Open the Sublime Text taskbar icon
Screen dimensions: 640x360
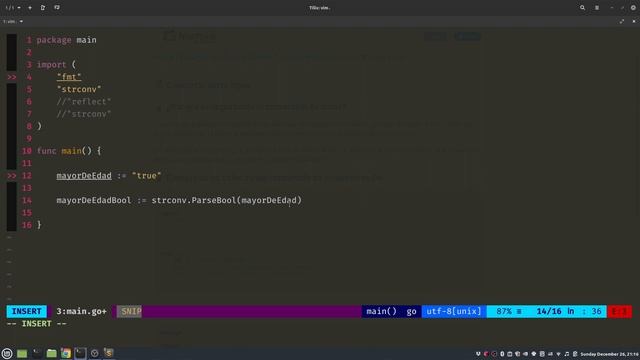(109, 353)
